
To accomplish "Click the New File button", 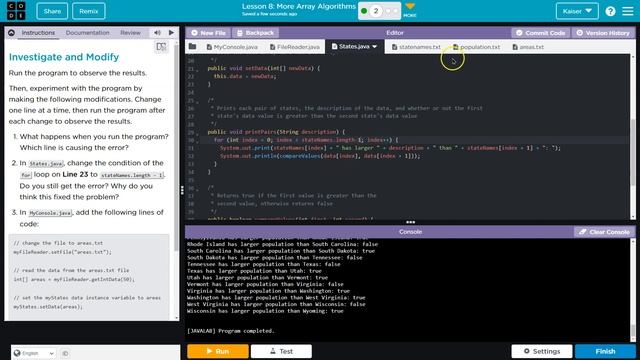I will coord(208,33).
